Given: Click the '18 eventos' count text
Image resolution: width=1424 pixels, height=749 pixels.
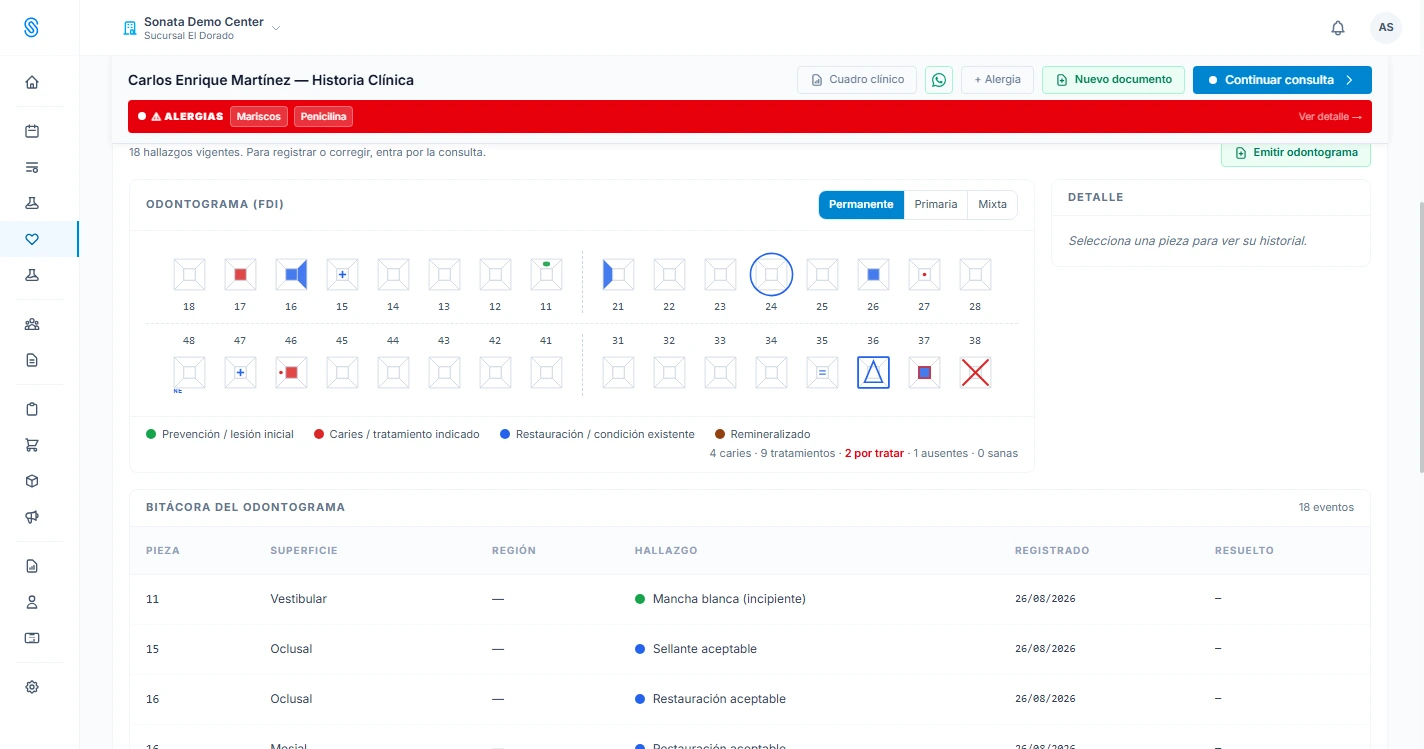Looking at the screenshot, I should click(1326, 507).
